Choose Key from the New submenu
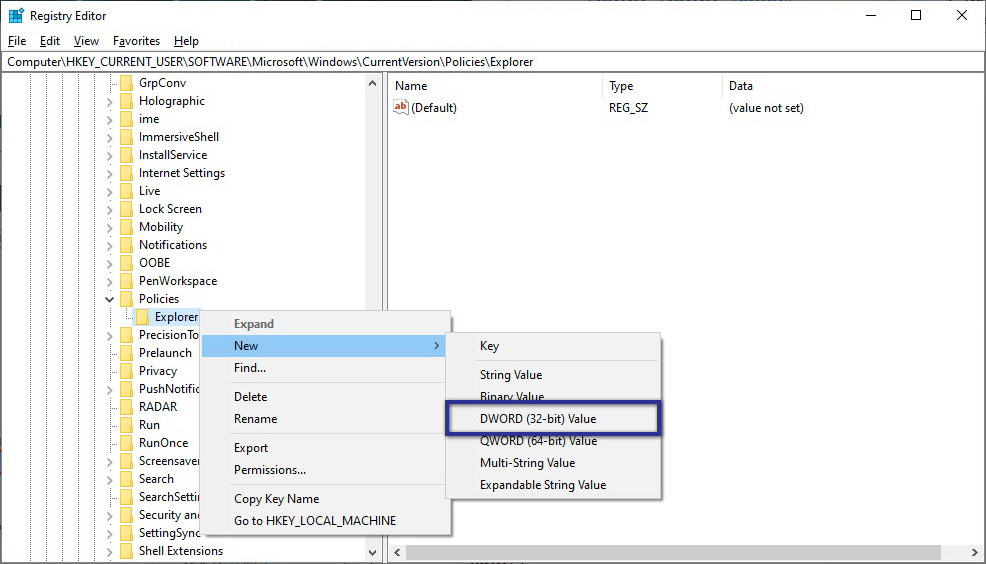986x564 pixels. pyautogui.click(x=553, y=346)
